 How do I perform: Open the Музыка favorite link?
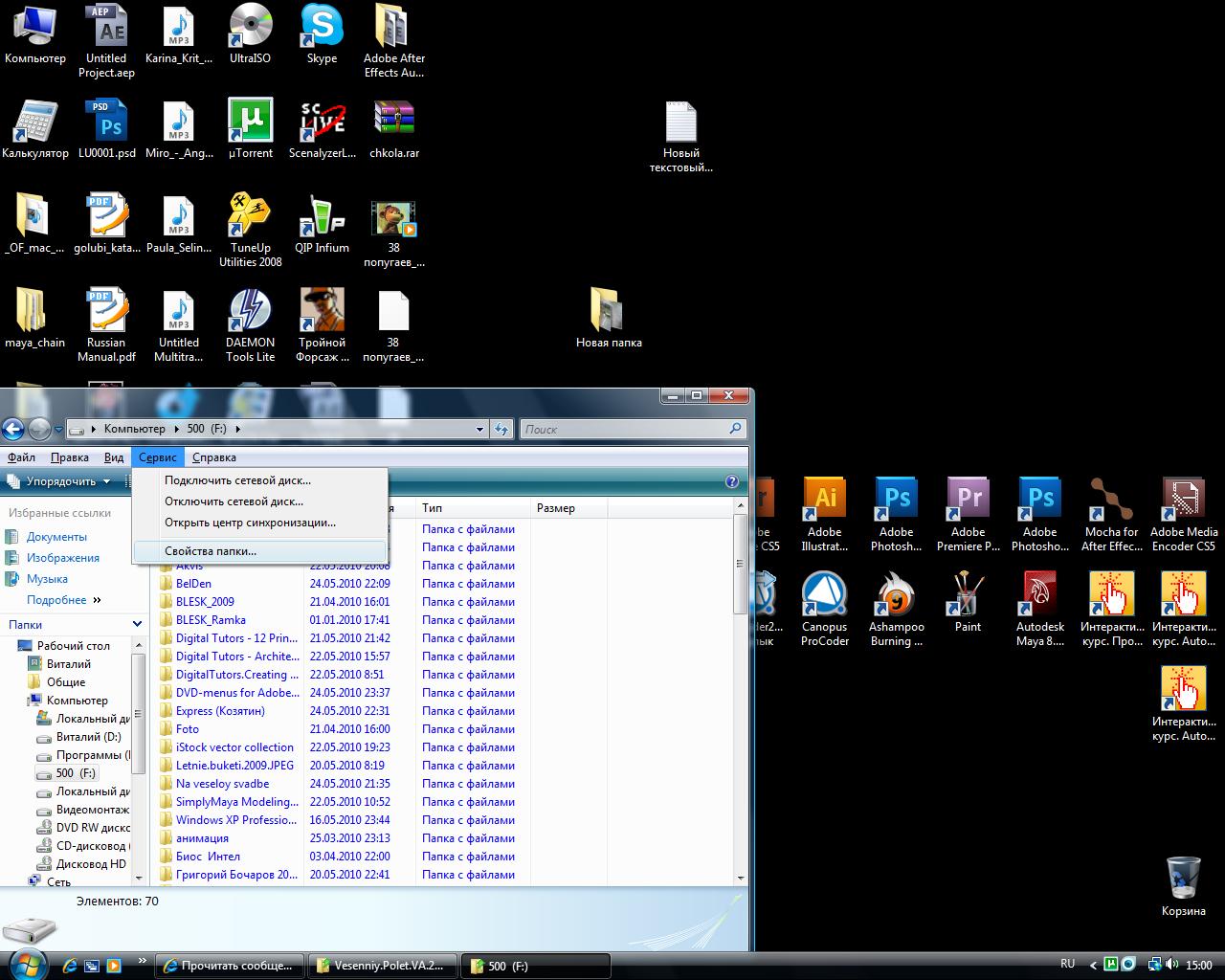47,579
